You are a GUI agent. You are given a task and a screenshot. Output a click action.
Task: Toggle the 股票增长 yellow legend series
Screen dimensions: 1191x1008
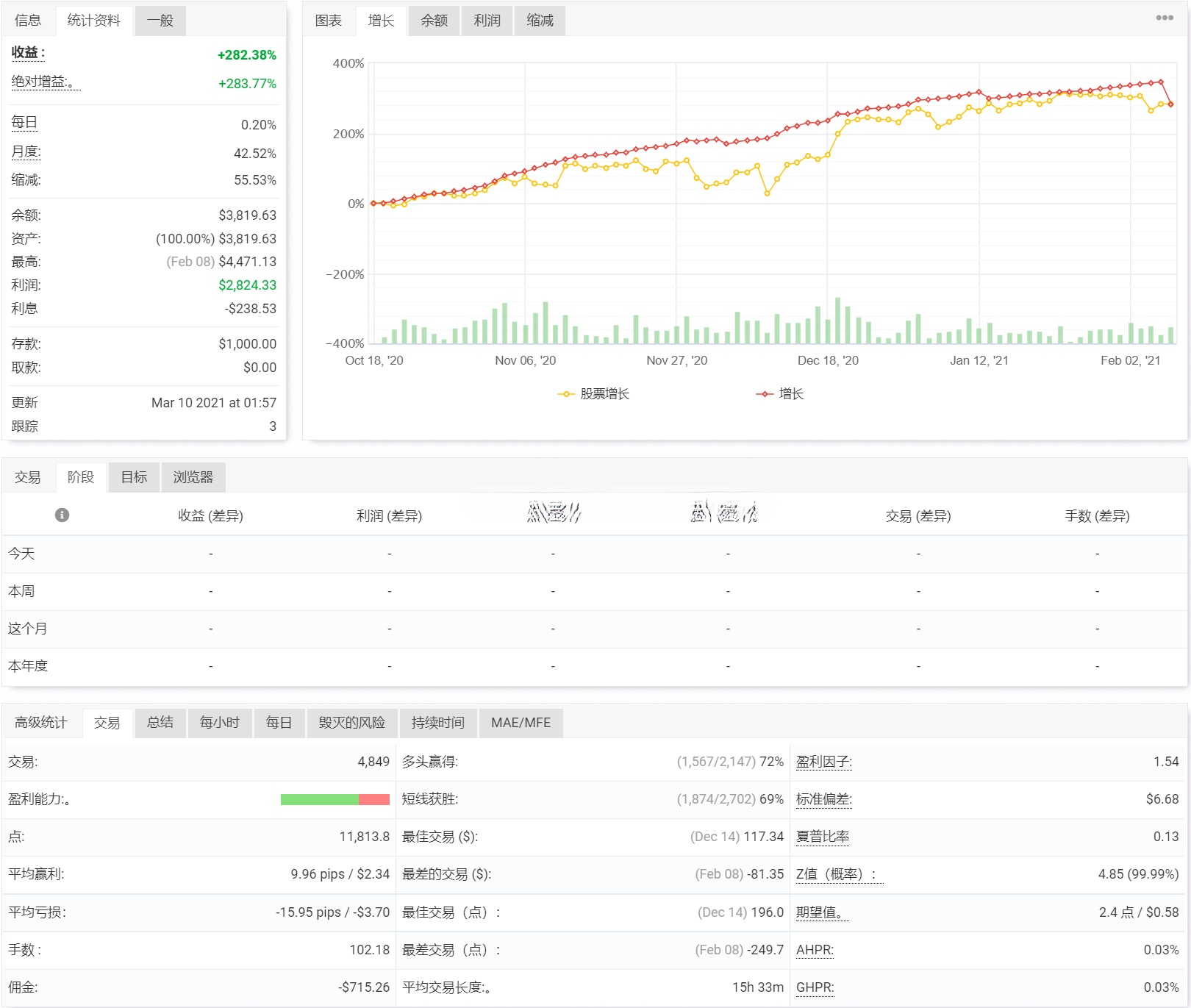(x=594, y=394)
